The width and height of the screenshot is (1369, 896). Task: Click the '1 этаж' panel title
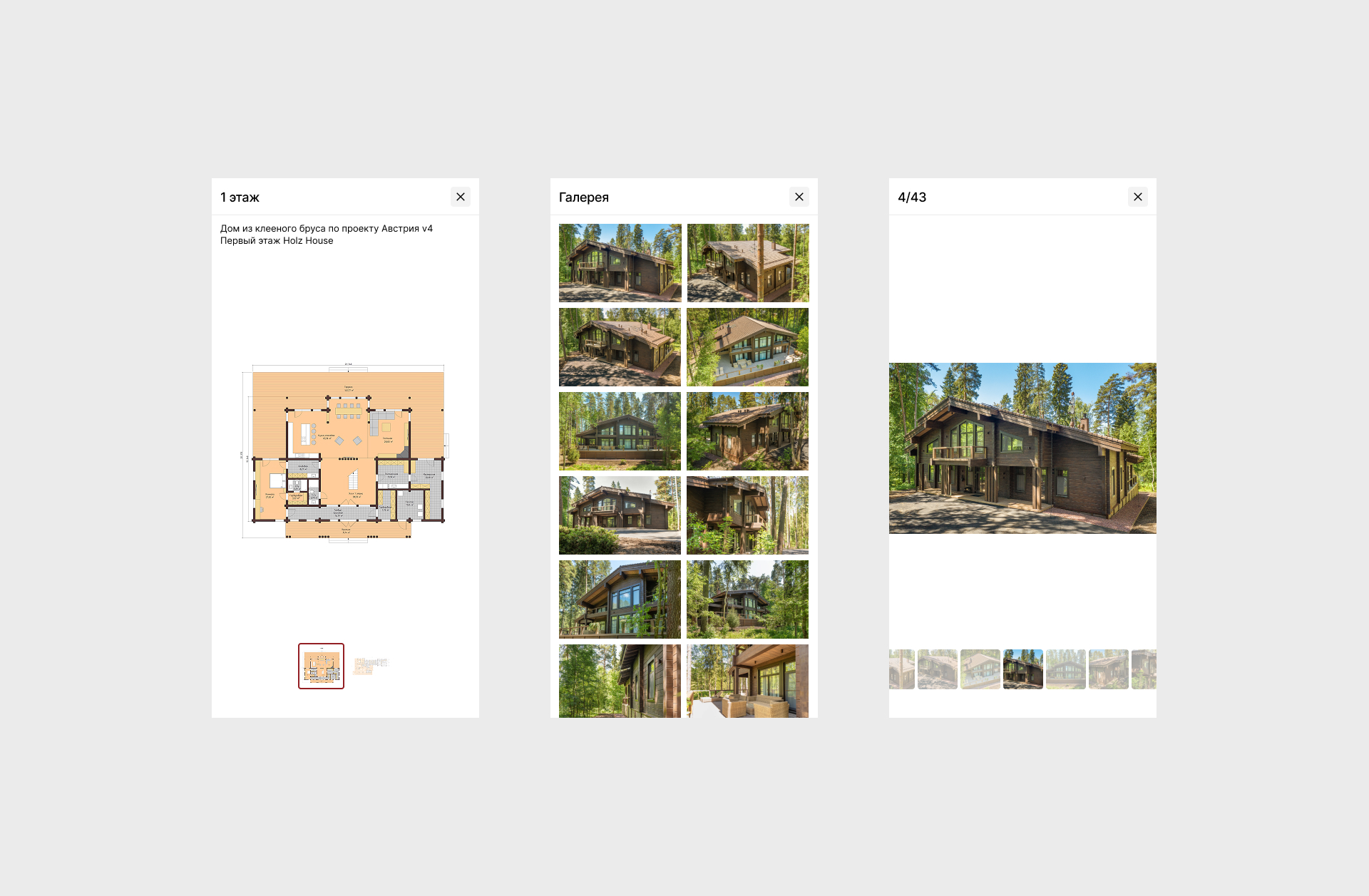240,197
